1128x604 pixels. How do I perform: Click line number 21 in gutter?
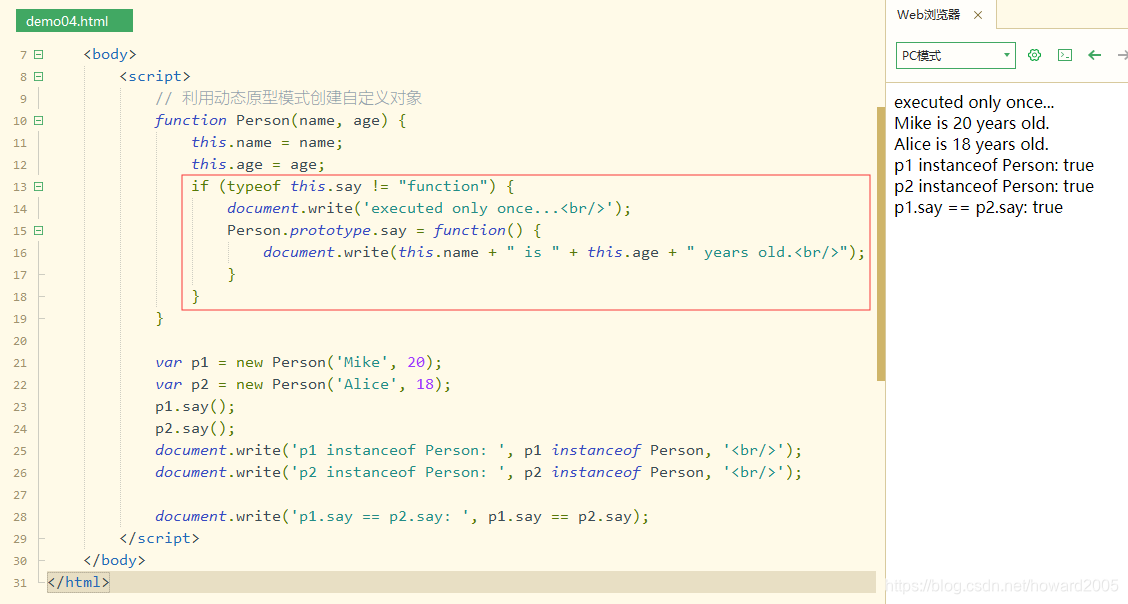point(20,363)
